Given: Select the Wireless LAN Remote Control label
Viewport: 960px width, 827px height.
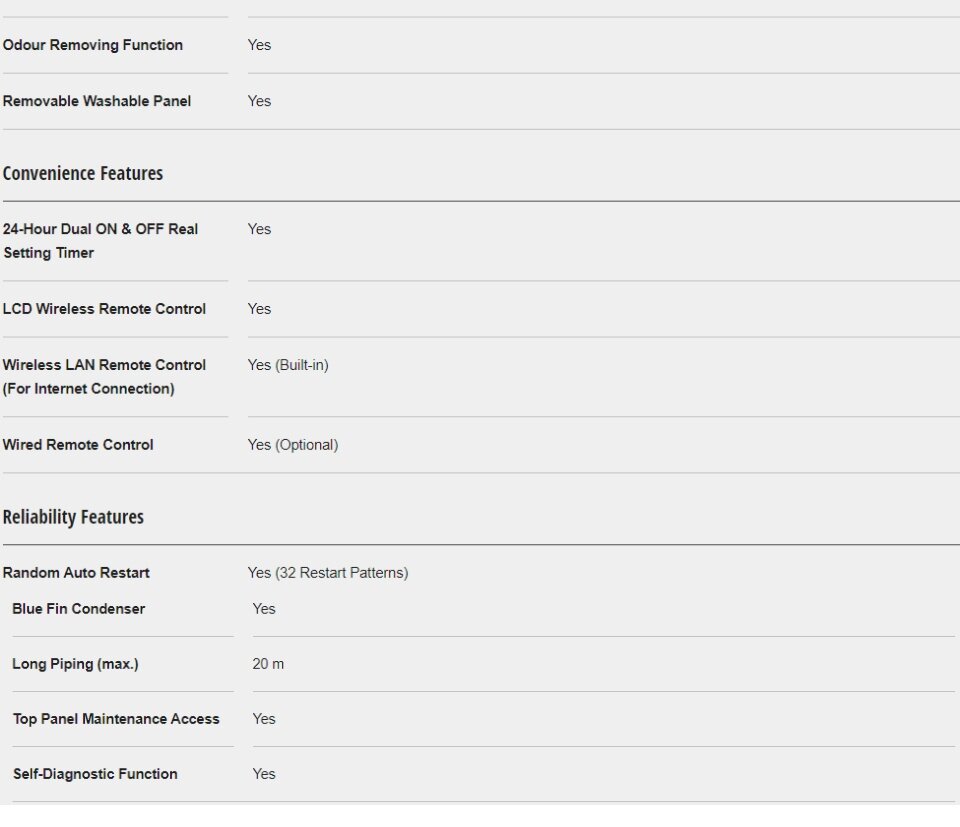Looking at the screenshot, I should tap(104, 376).
